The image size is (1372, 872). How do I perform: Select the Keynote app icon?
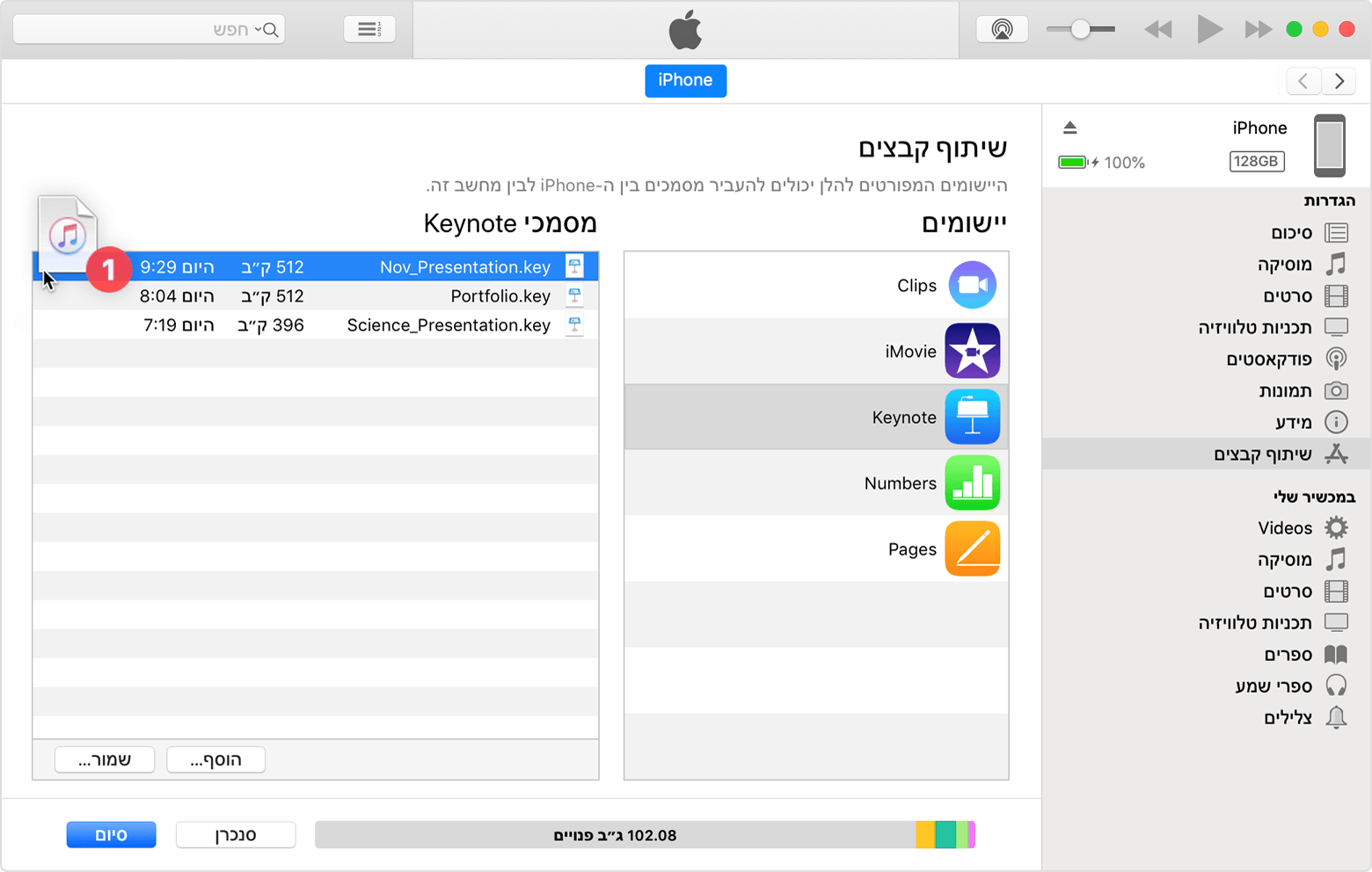click(972, 417)
